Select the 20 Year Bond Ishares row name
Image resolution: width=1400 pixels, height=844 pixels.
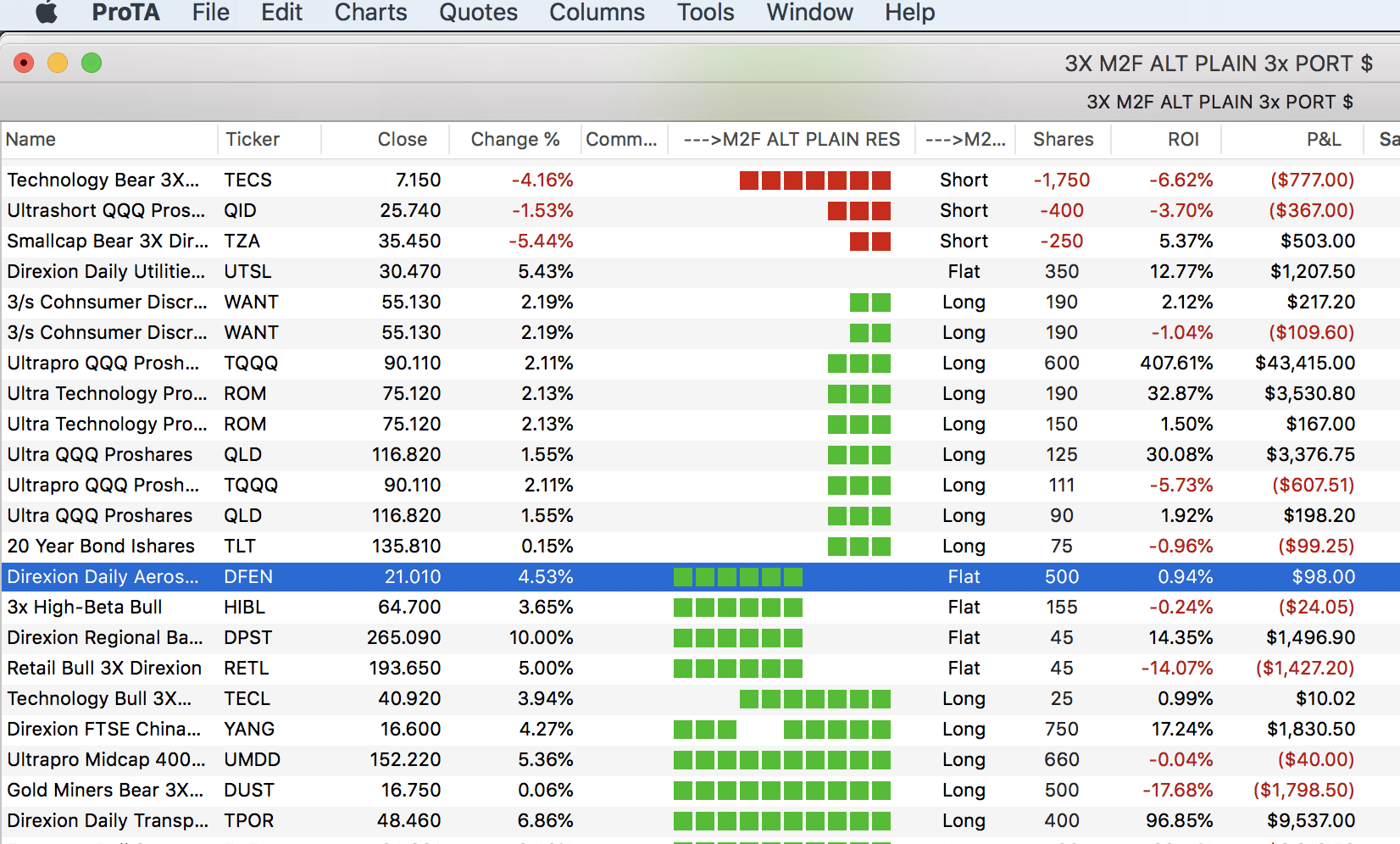101,547
